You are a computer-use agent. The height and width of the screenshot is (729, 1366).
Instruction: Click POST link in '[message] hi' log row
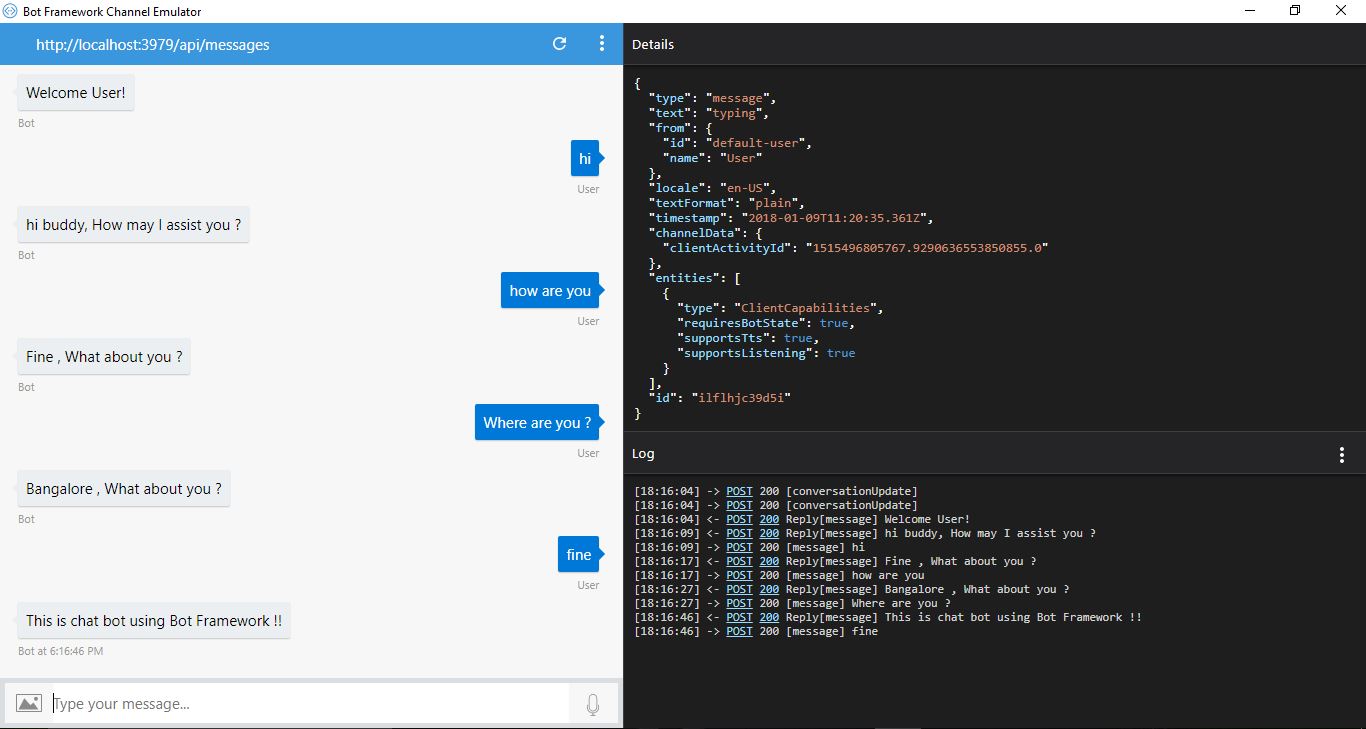pyautogui.click(x=739, y=547)
